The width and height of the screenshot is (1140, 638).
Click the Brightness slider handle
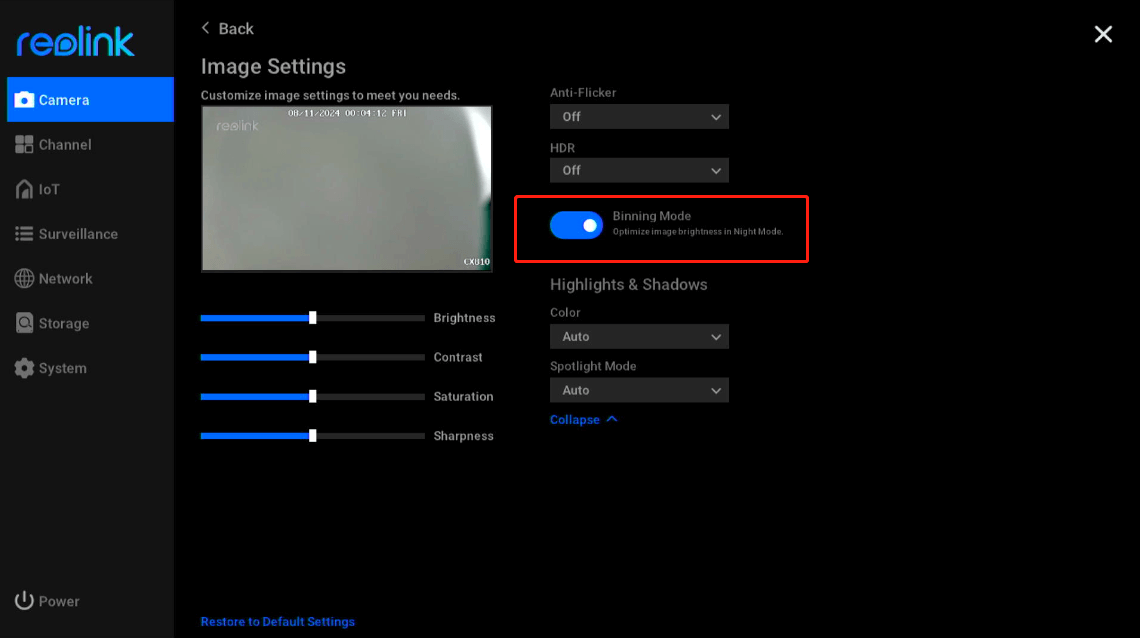(313, 318)
